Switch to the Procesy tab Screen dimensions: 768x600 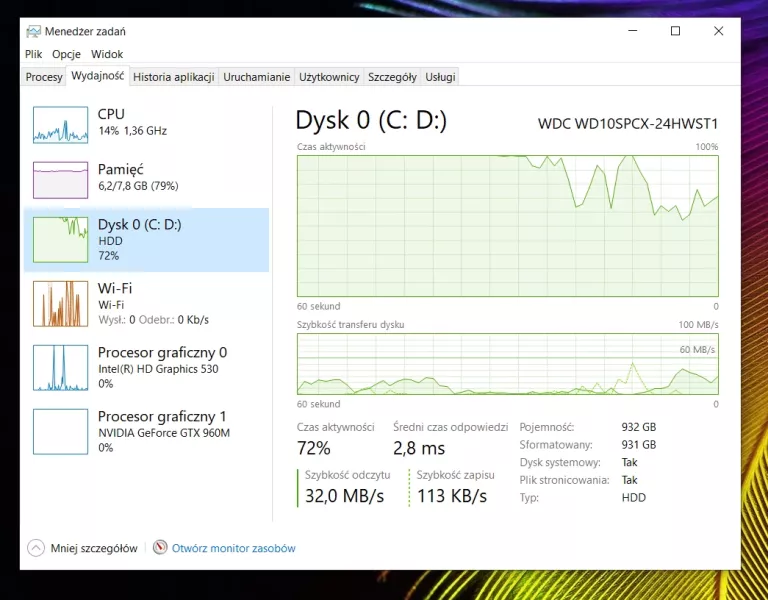pyautogui.click(x=44, y=77)
